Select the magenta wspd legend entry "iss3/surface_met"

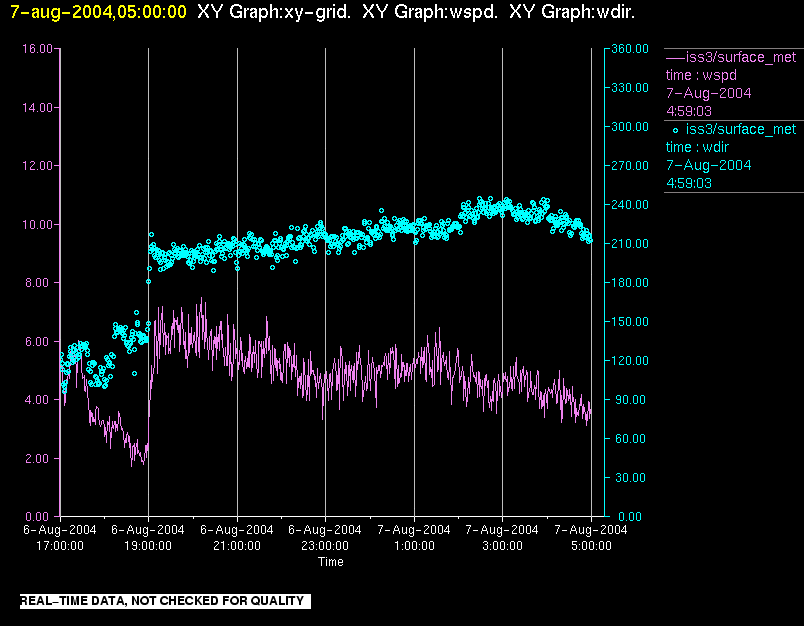coord(741,57)
